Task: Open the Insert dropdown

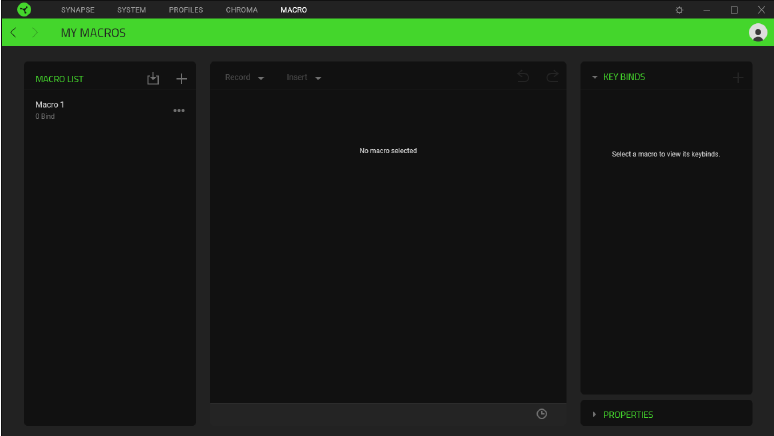Action: [304, 78]
